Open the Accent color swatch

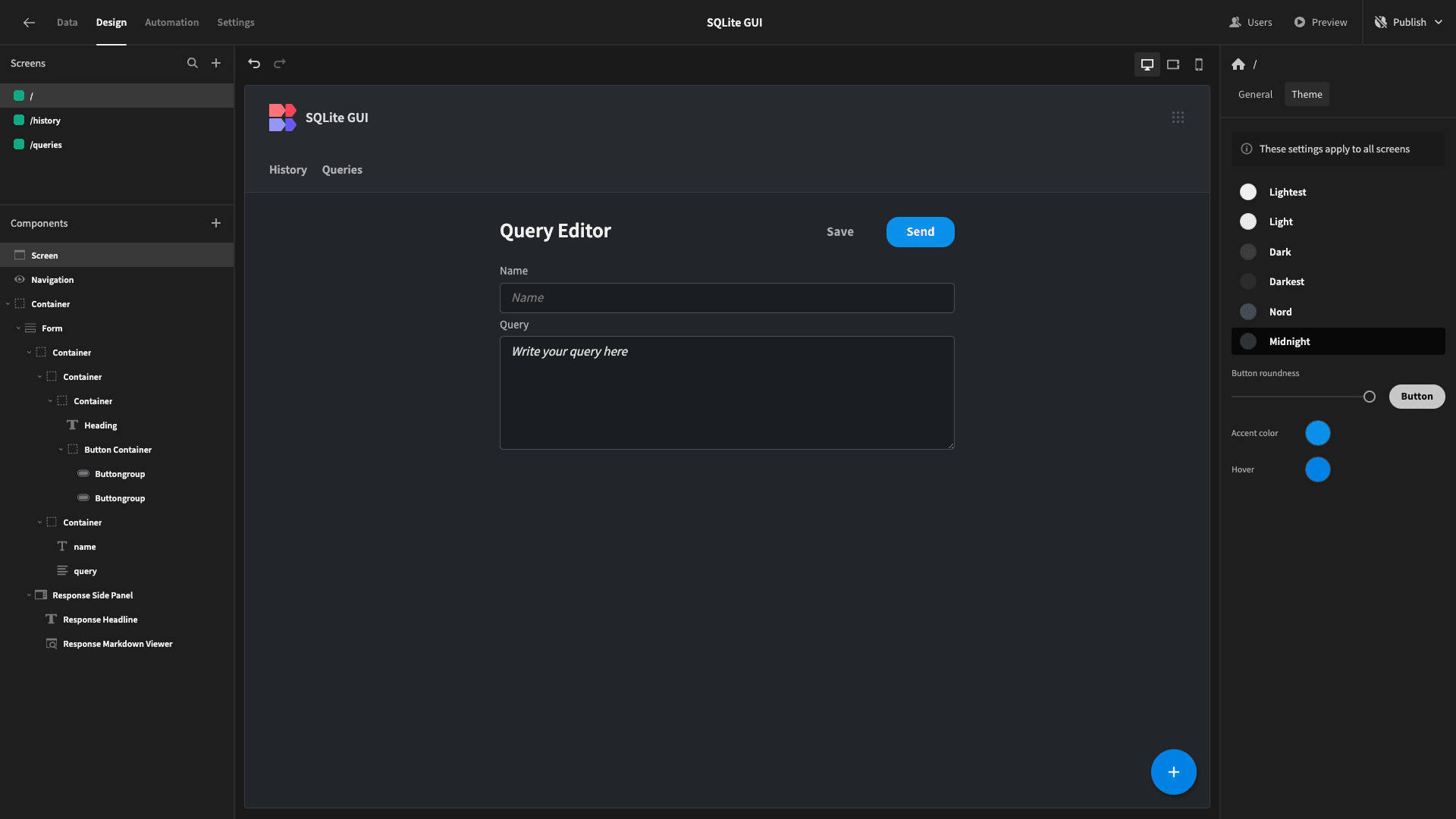click(1318, 433)
